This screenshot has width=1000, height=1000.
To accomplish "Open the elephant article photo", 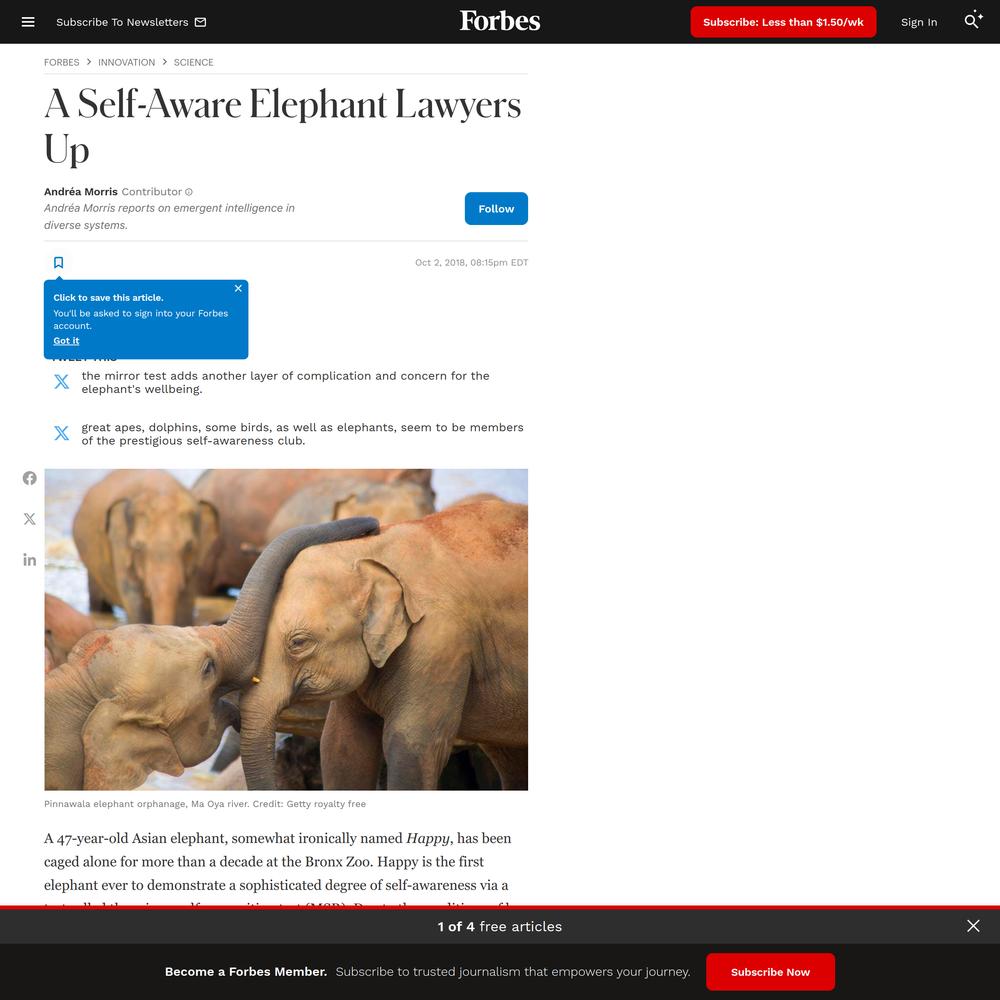I will point(286,629).
